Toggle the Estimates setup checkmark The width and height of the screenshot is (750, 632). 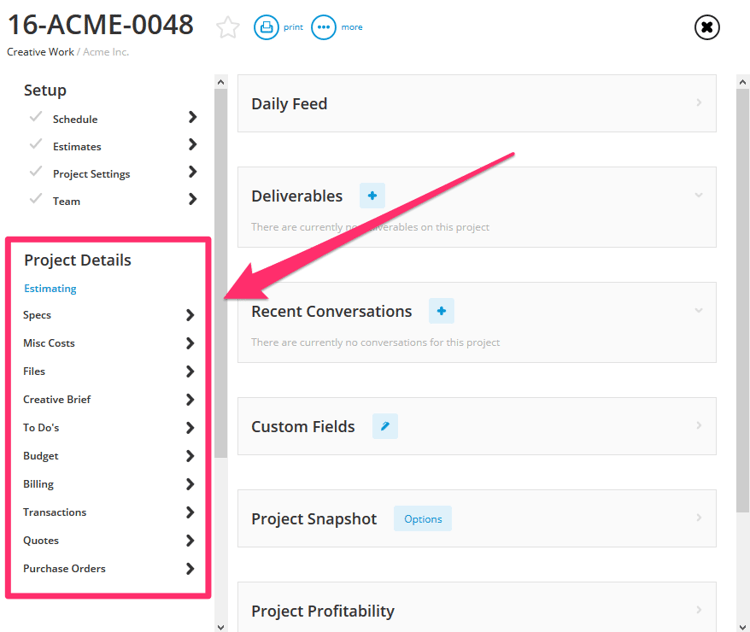click(x=36, y=145)
